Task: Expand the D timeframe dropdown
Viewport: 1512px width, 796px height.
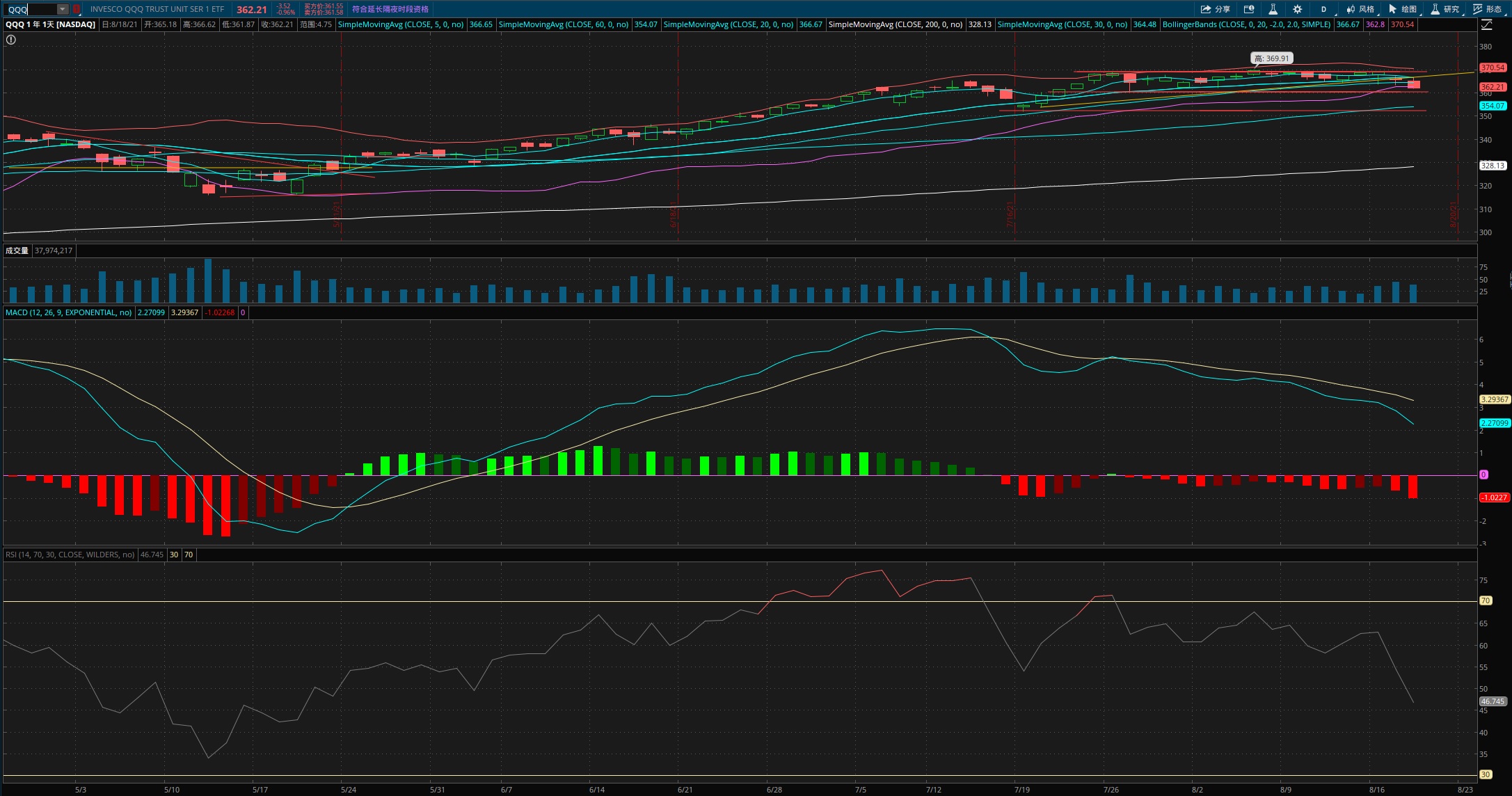Action: (1323, 9)
